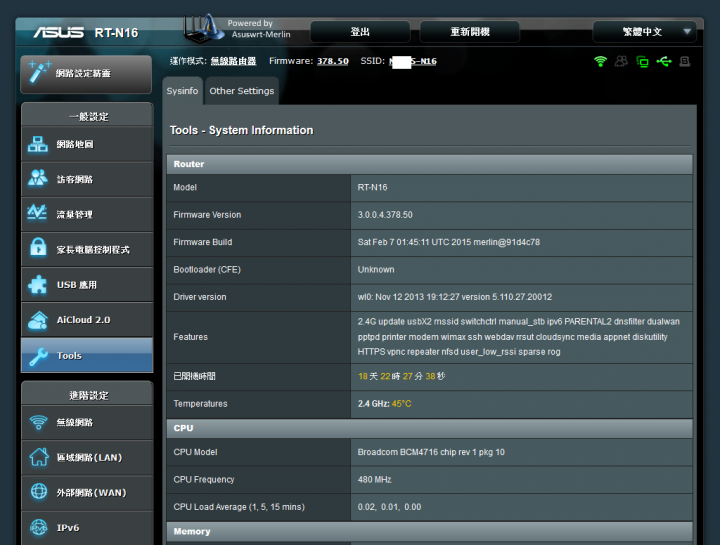This screenshot has width=720, height=545.
Task: Click the printer status icon in header
Action: click(685, 61)
